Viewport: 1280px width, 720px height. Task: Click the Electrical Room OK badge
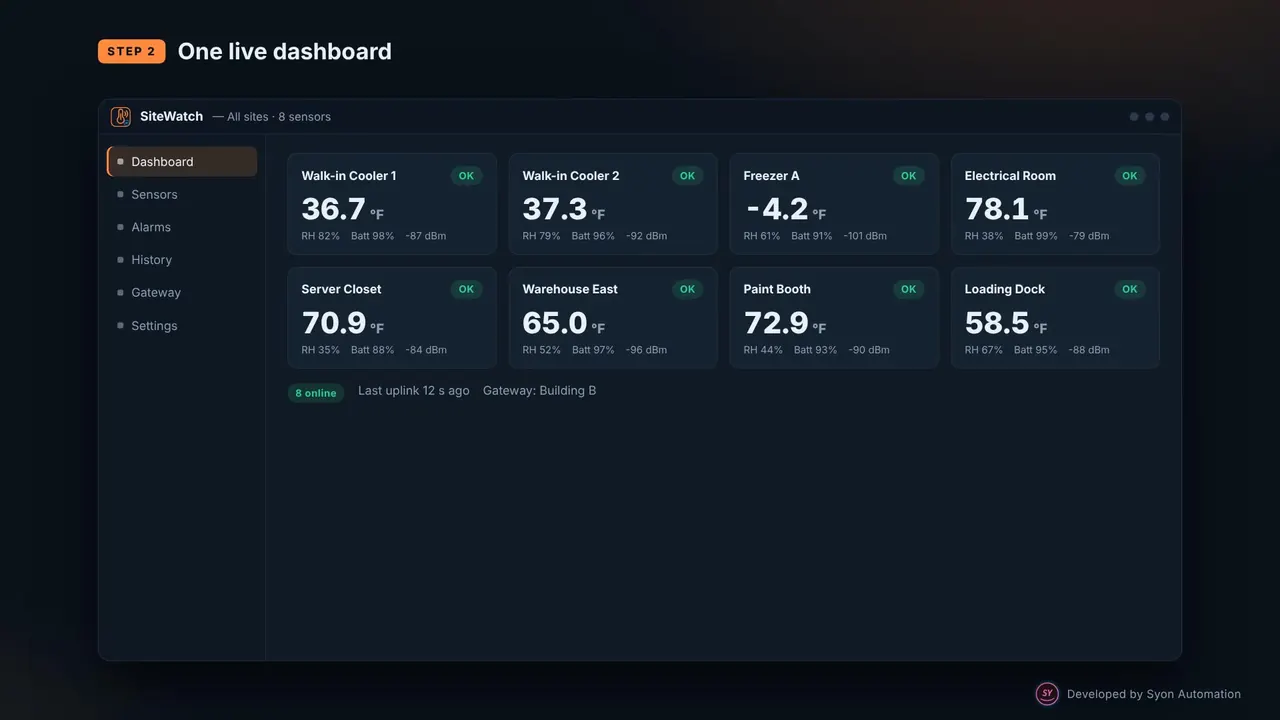[x=1129, y=176]
